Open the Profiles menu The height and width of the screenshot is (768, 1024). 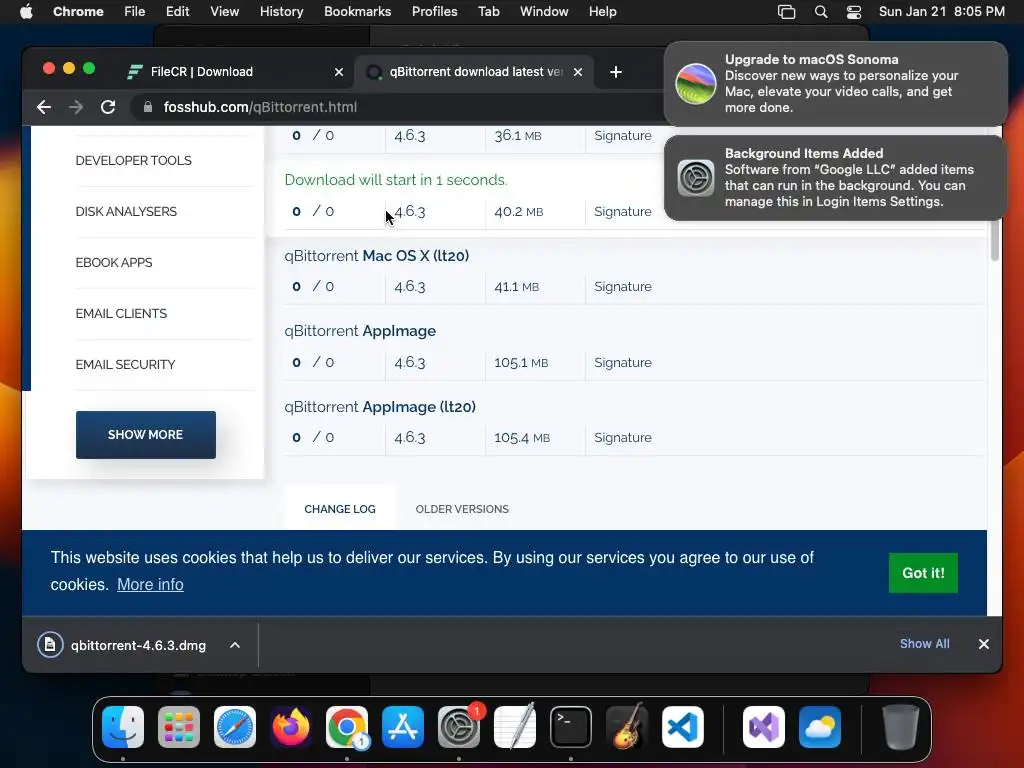coord(434,12)
